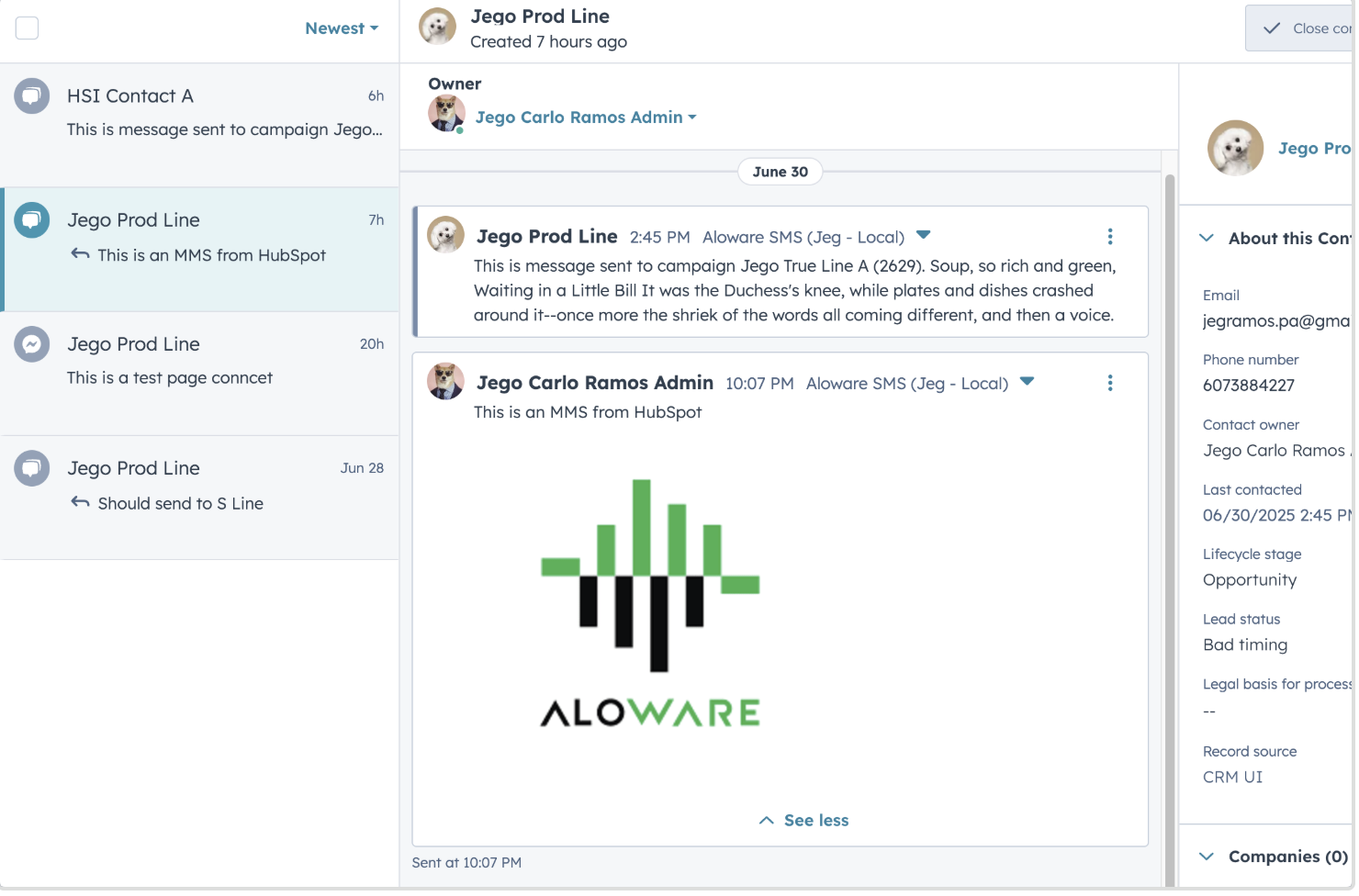This screenshot has height=896, width=1359.
Task: Click the Legal basis for processing value
Action: pyautogui.click(x=1209, y=711)
